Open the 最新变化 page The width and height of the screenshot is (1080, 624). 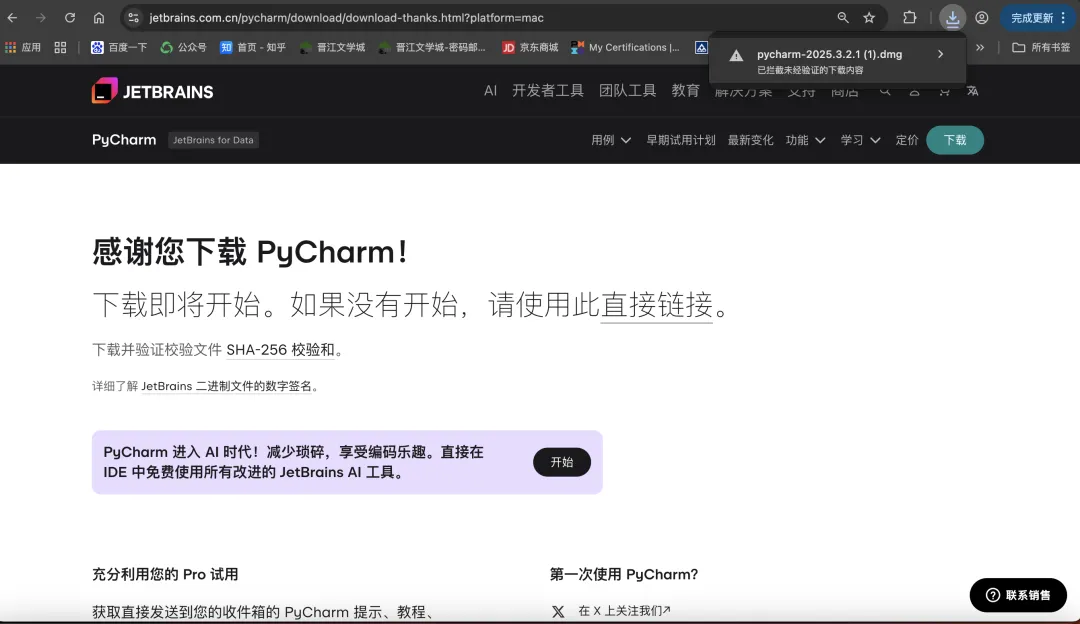pyautogui.click(x=751, y=141)
